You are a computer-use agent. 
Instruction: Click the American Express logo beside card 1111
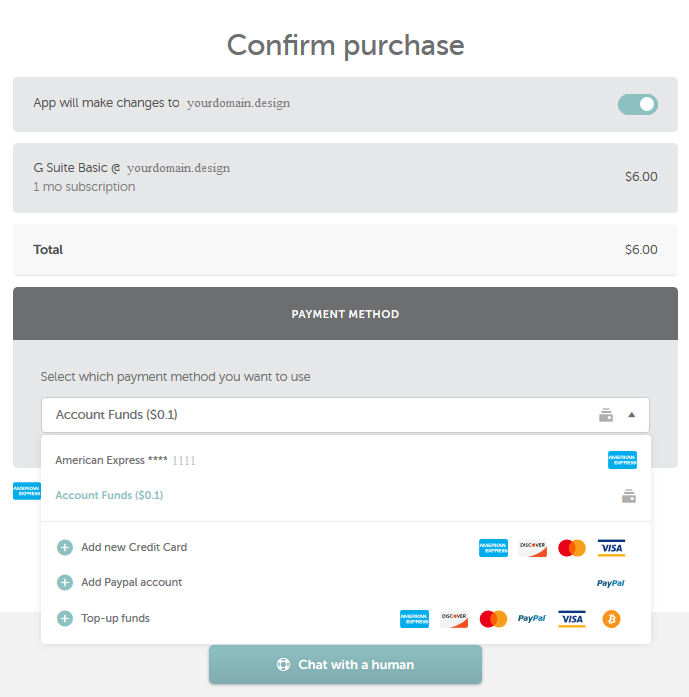tap(622, 460)
